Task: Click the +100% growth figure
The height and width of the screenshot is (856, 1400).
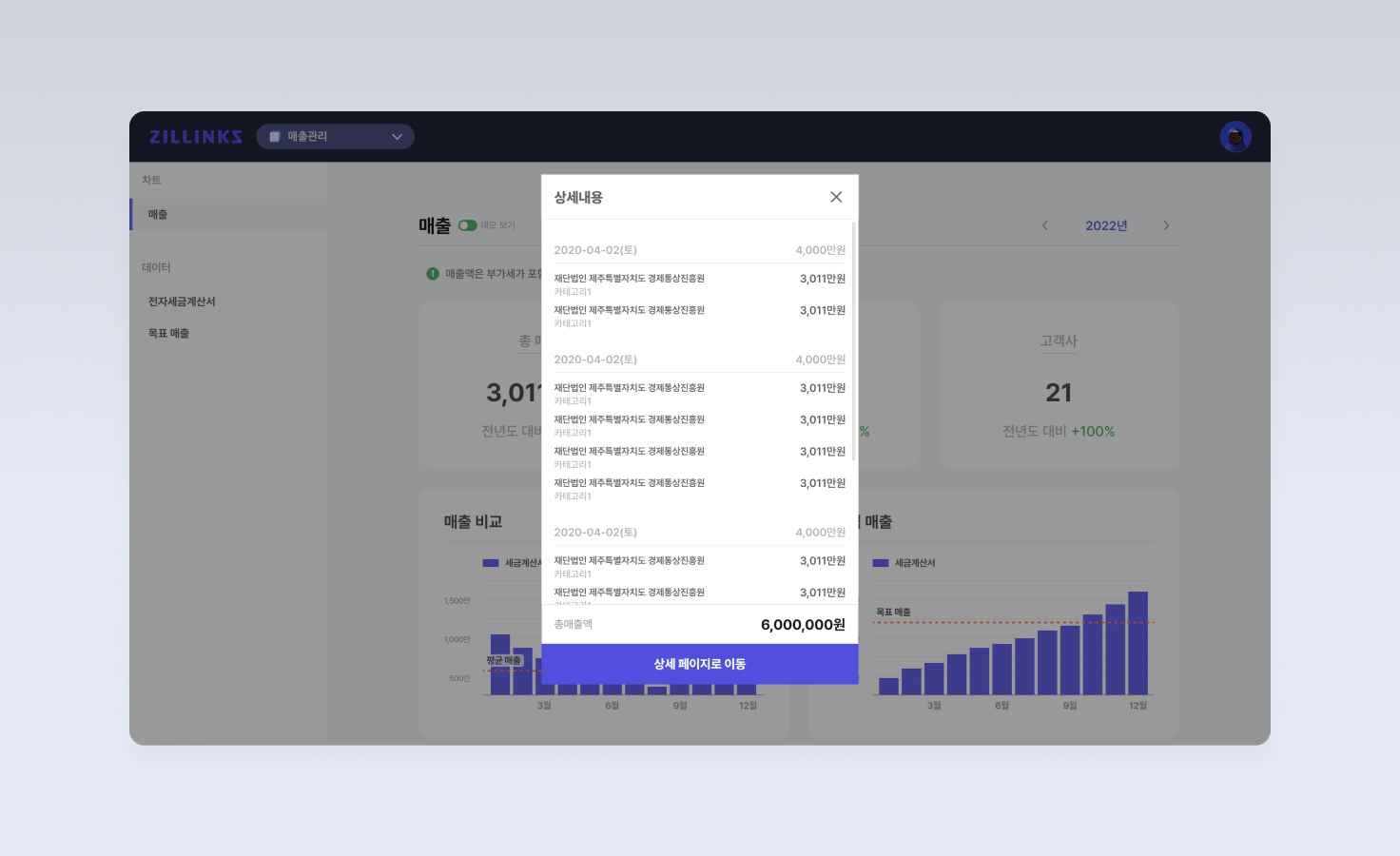Action: coord(1093,431)
